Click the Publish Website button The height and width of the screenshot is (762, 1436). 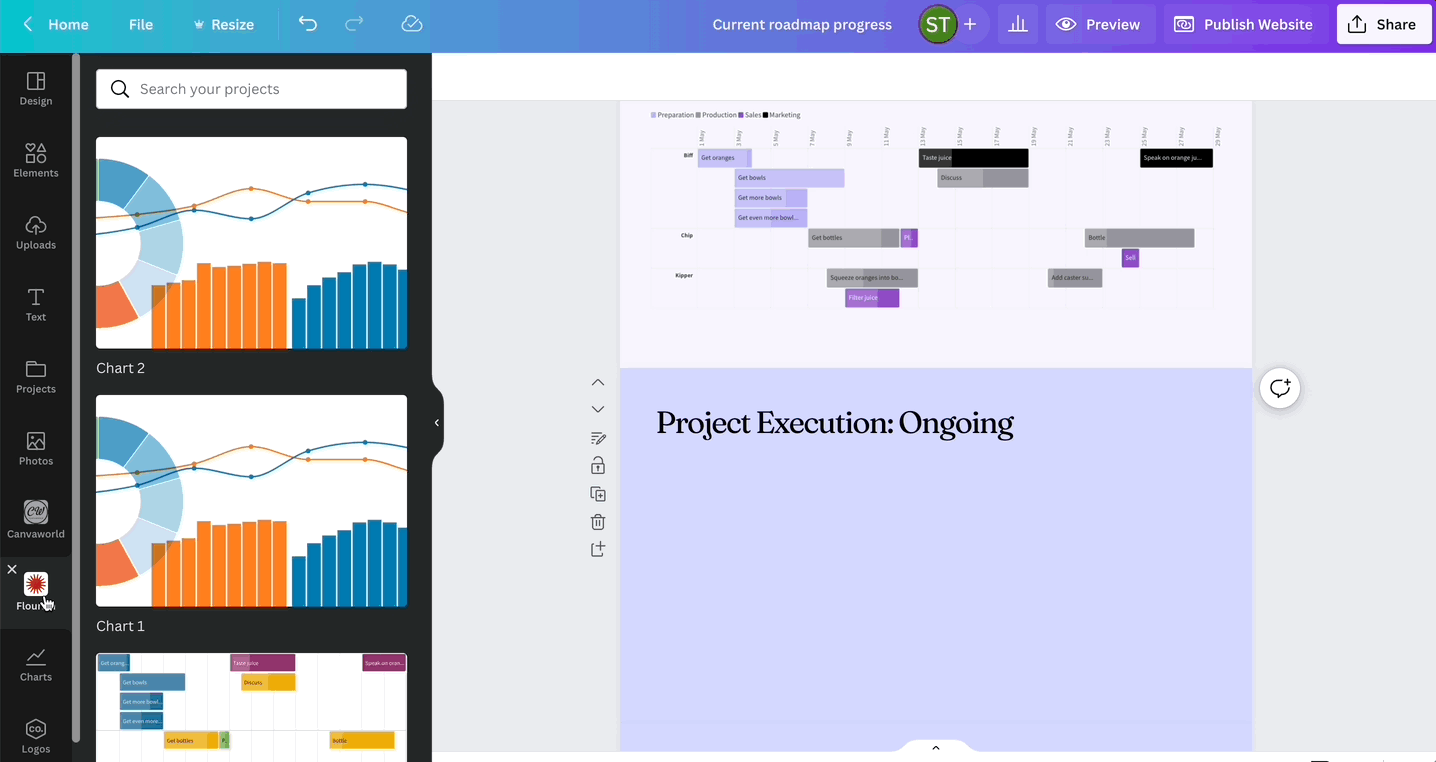(1243, 24)
